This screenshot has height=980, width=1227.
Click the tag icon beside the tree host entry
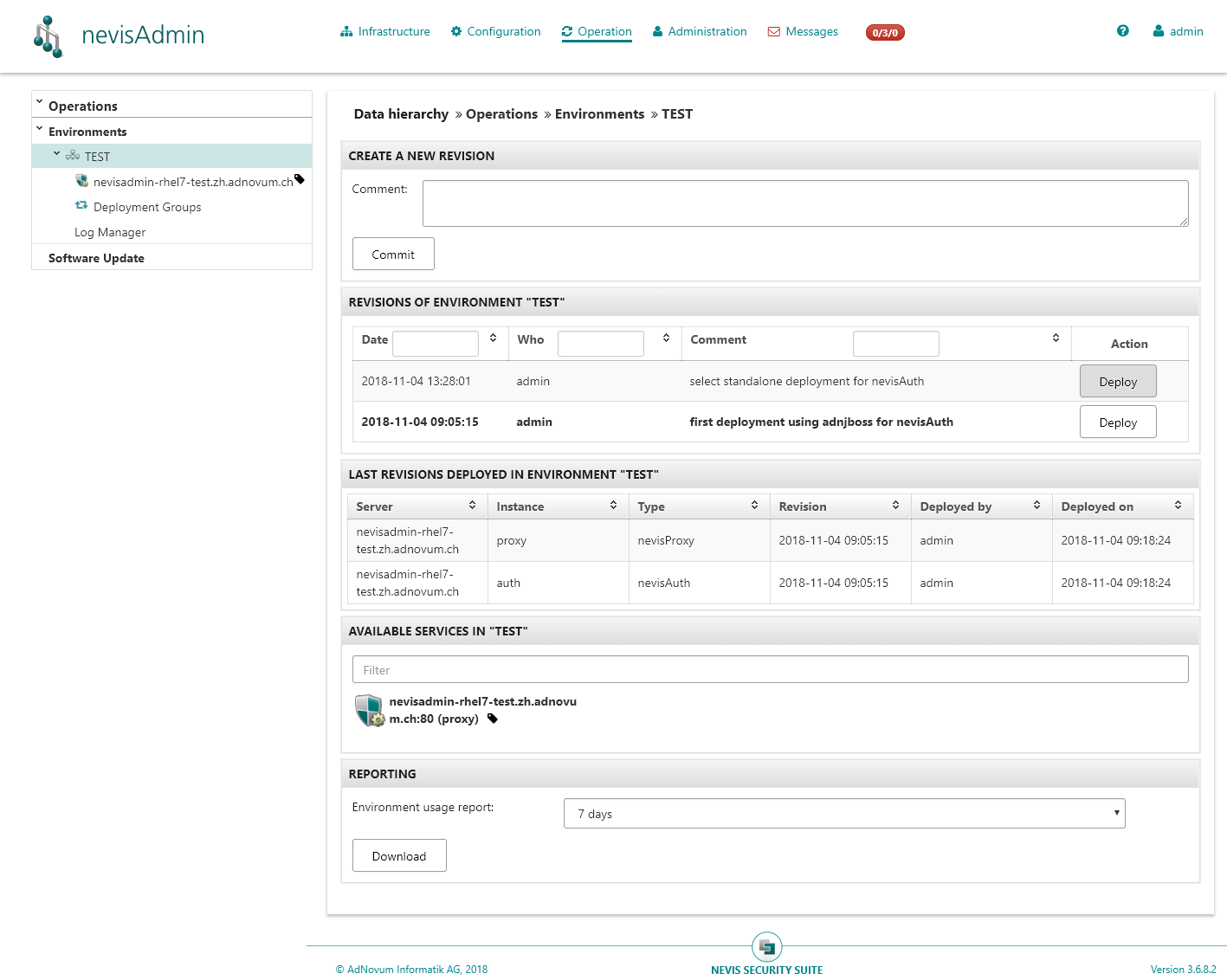300,179
